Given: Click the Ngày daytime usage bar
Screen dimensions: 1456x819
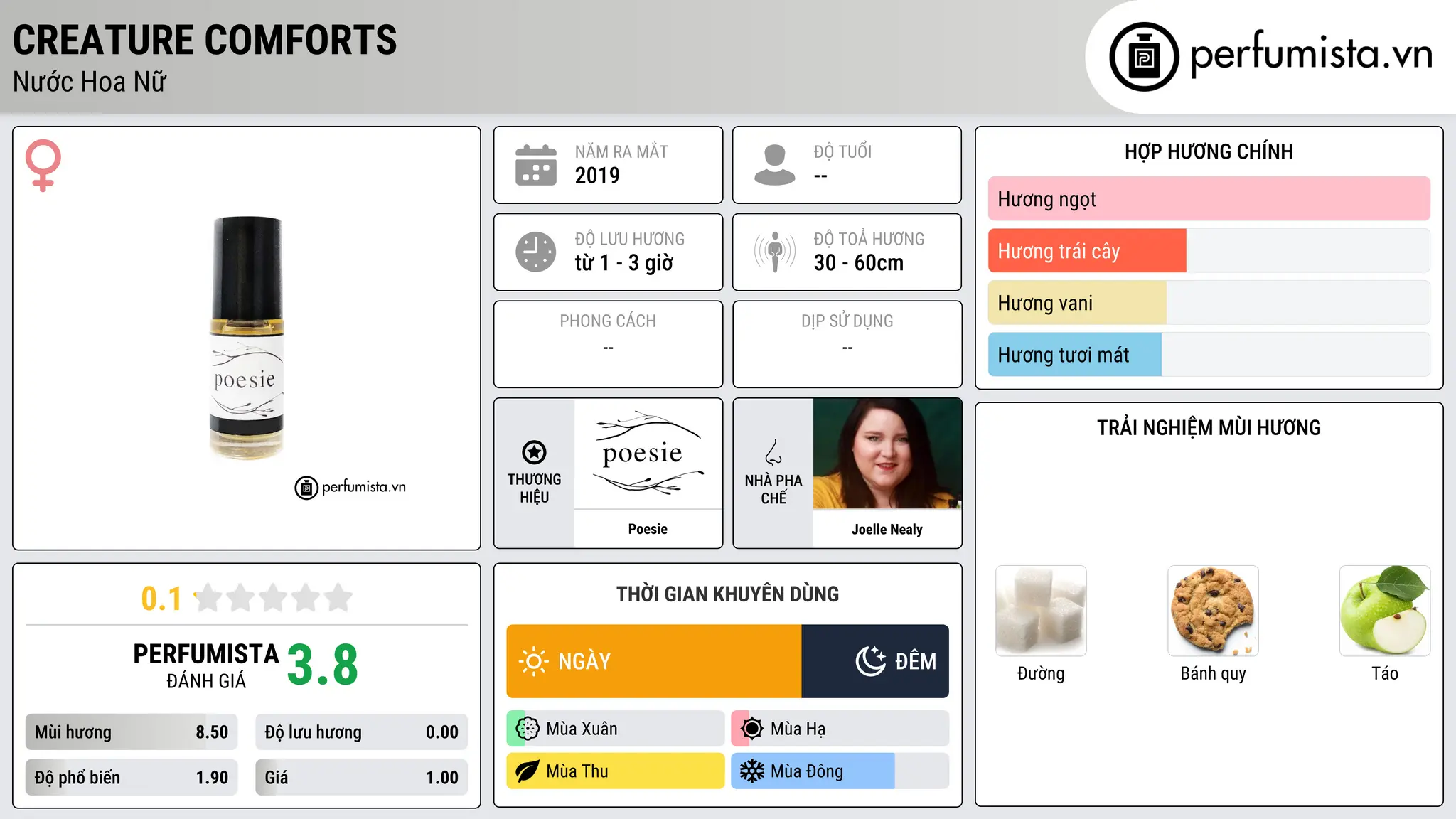Looking at the screenshot, I should click(654, 661).
